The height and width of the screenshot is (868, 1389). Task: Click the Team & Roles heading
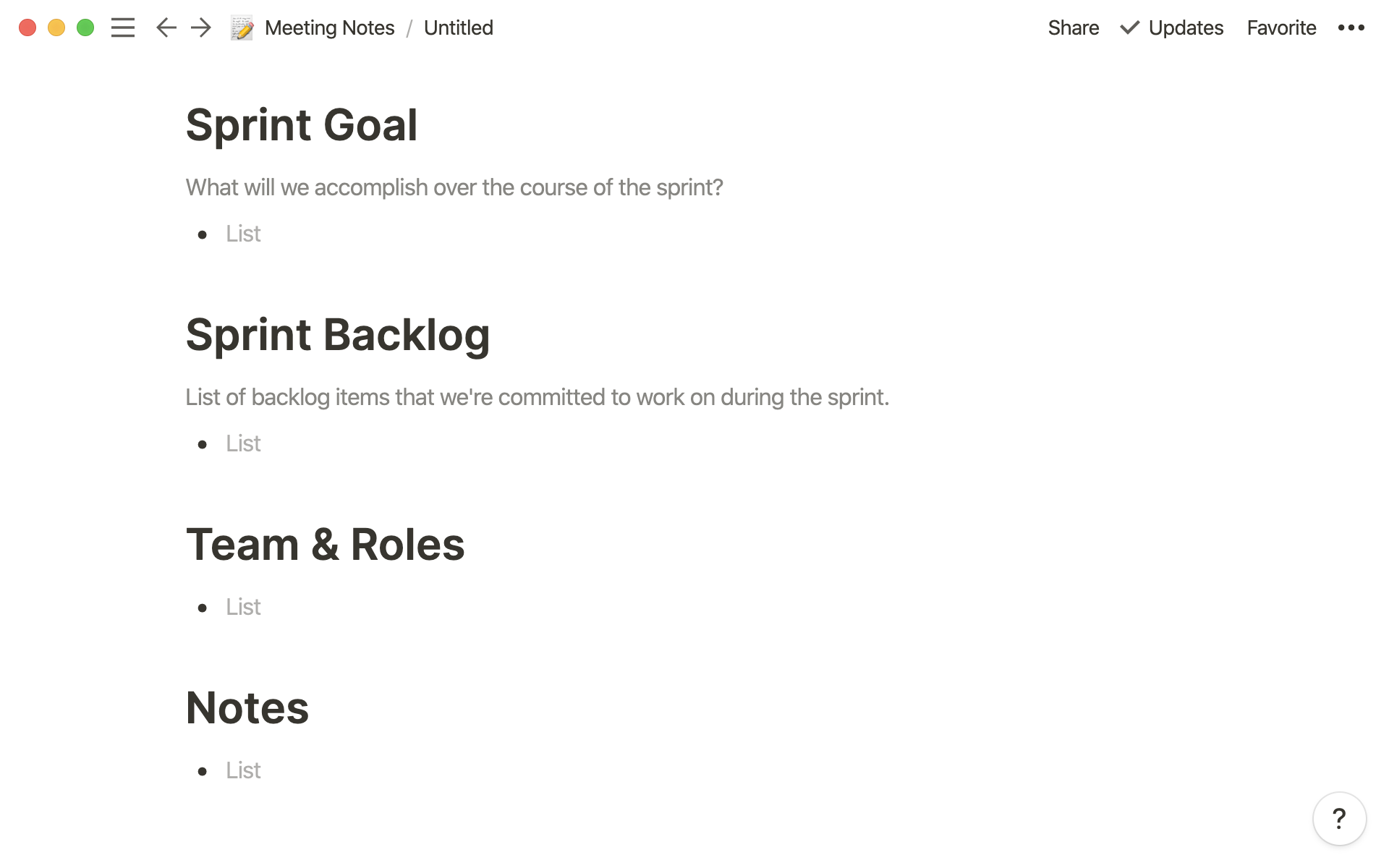point(324,544)
